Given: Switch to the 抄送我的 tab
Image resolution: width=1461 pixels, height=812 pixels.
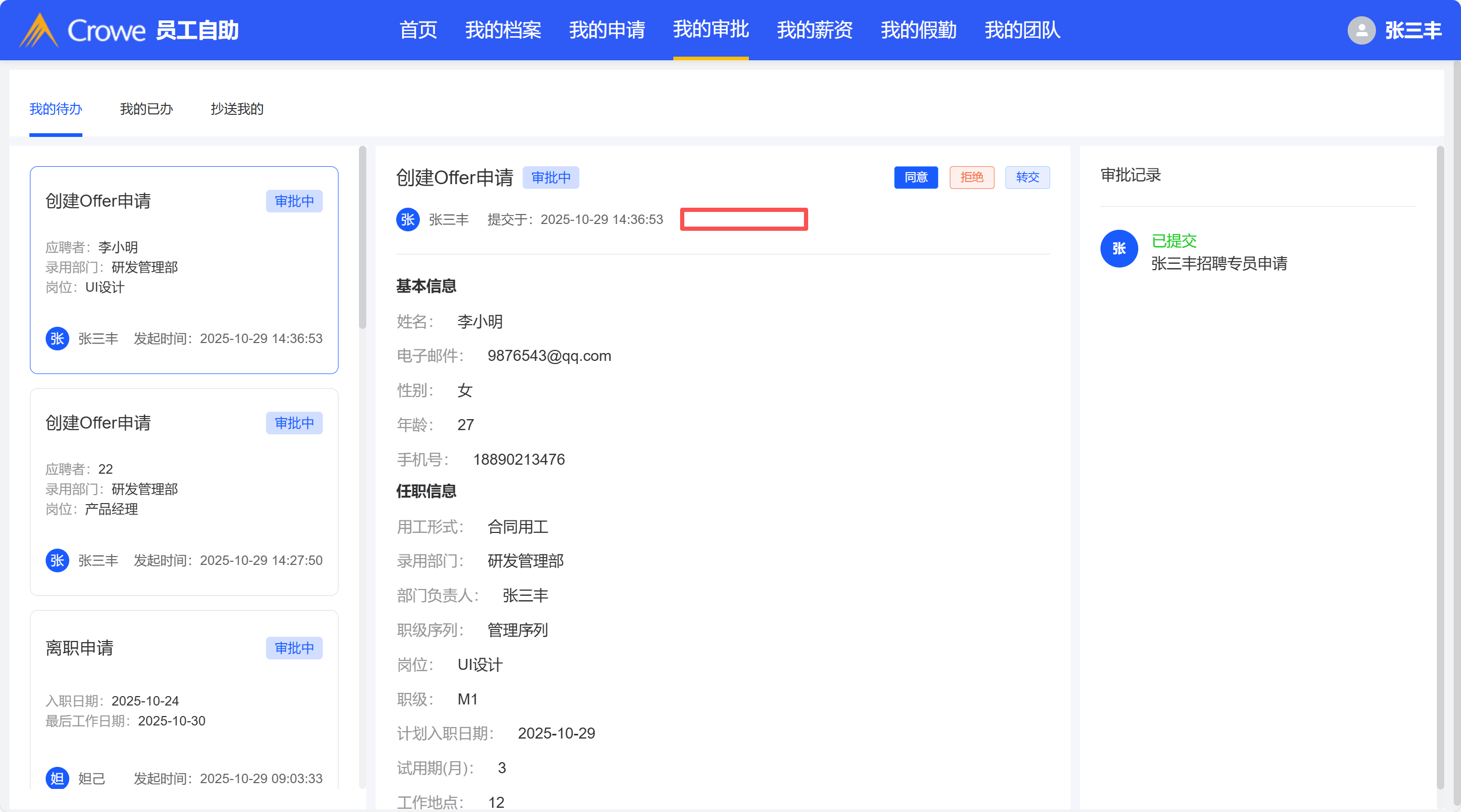Looking at the screenshot, I should point(237,109).
